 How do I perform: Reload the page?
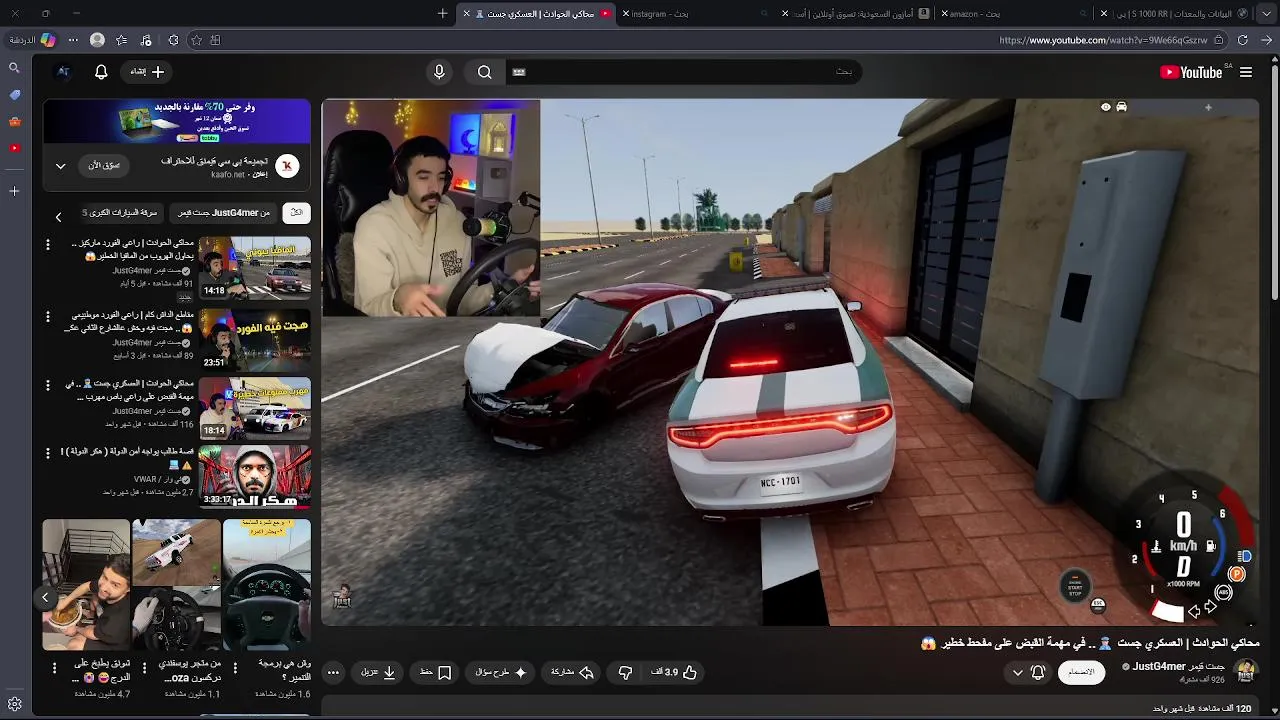(x=1243, y=40)
